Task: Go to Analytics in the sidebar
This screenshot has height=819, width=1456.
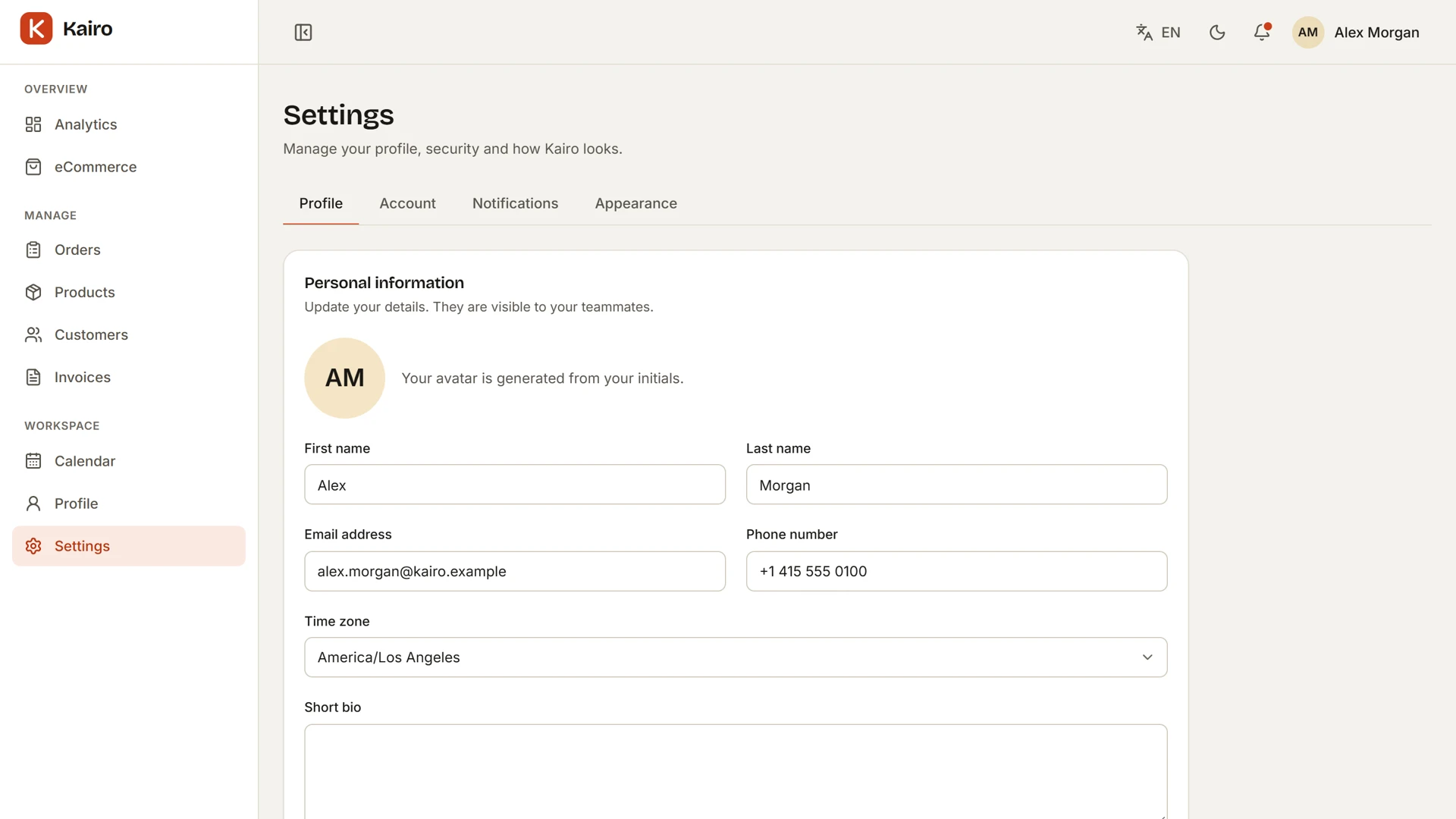Action: click(129, 124)
